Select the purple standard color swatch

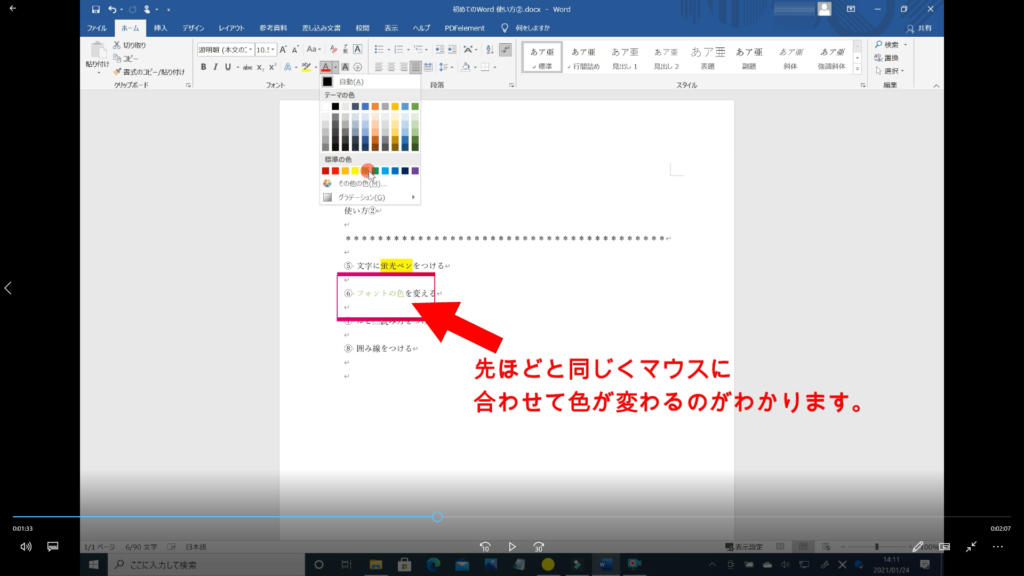(x=415, y=171)
